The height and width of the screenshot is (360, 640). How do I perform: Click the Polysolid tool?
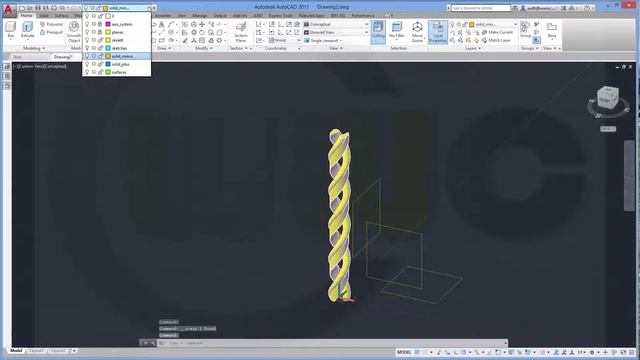[51, 24]
